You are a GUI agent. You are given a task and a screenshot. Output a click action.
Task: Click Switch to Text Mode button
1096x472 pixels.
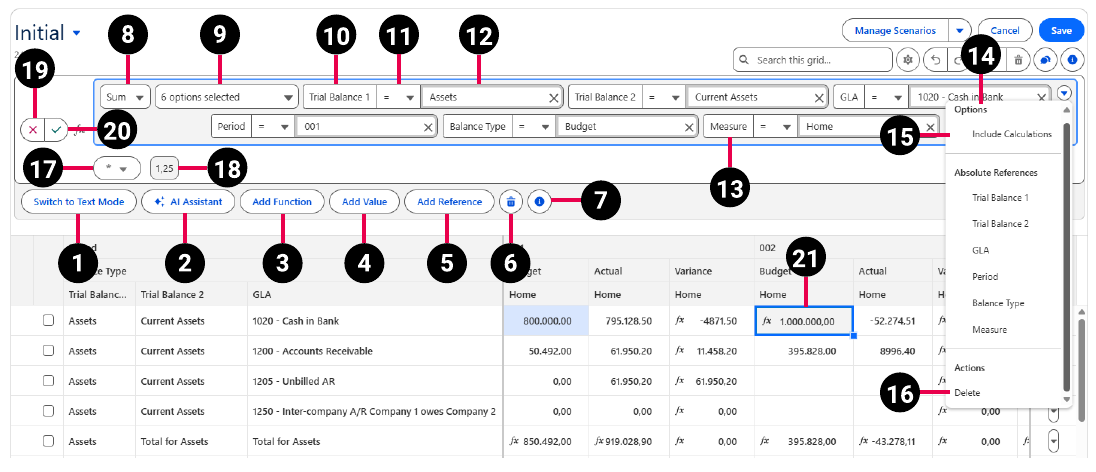point(79,201)
